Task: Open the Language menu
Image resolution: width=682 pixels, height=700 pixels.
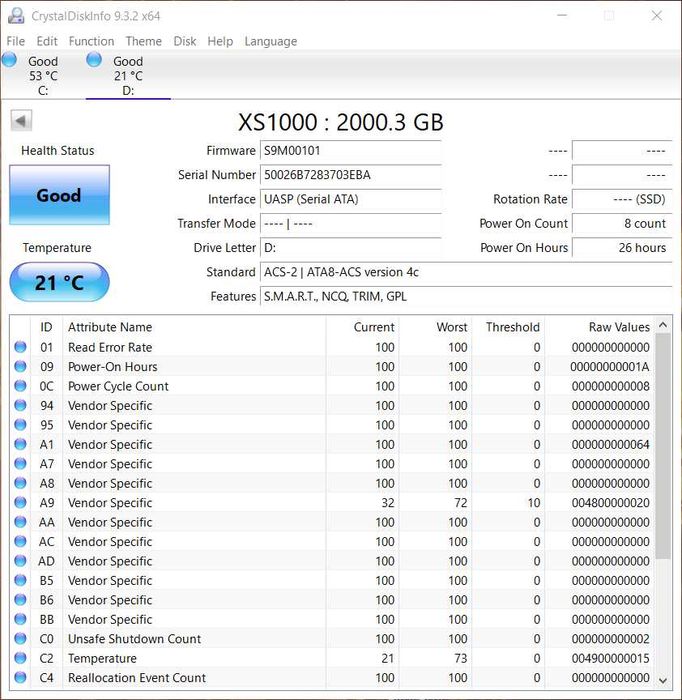Action: click(270, 41)
